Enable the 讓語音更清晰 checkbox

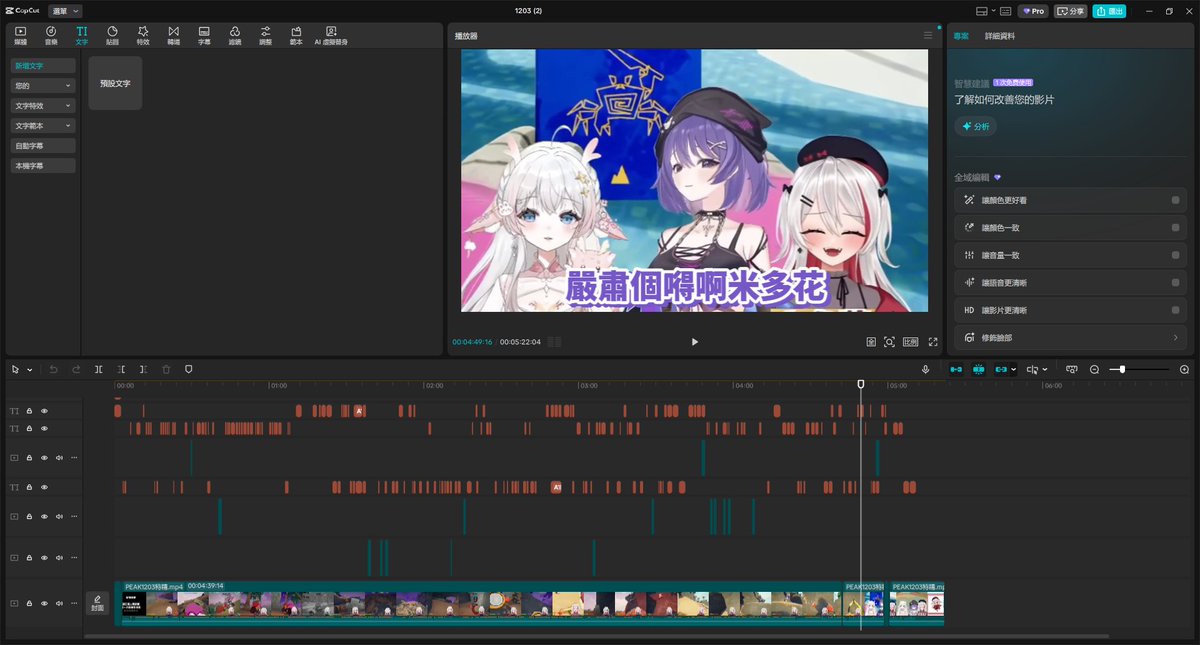pos(1175,283)
